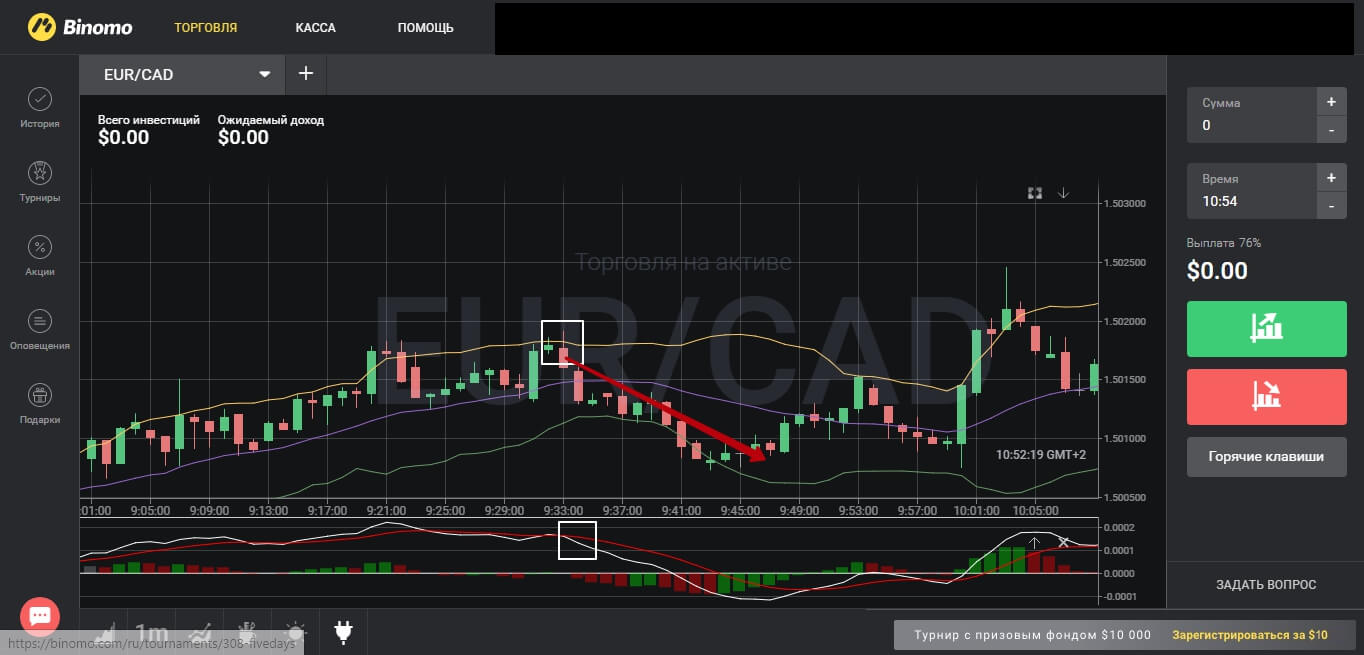Viewport: 1364px width, 655px height.
Task: Decrease Время expiry with minus
Action: coord(1331,207)
